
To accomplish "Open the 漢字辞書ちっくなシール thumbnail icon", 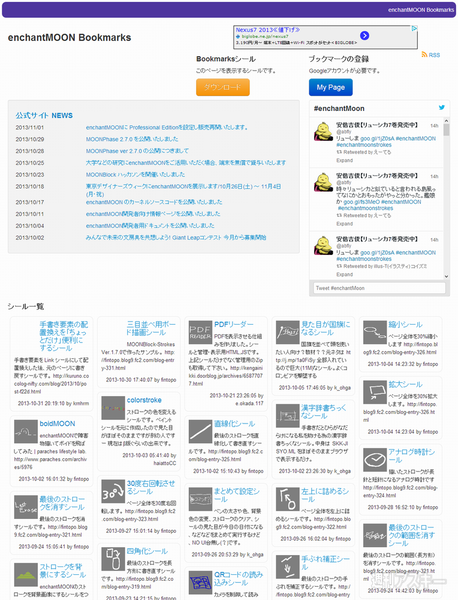I will pos(287,416).
